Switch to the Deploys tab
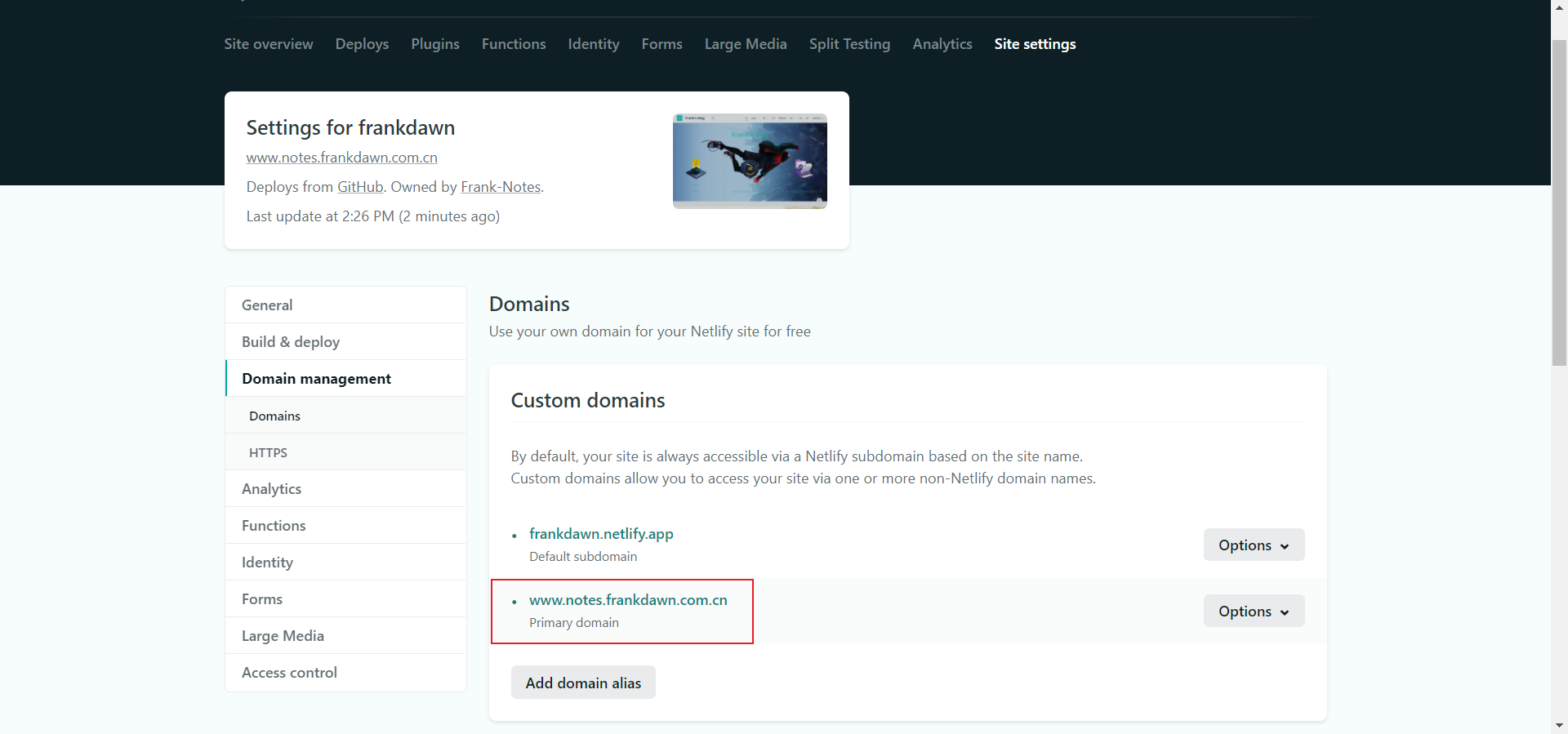Viewport: 1568px width, 734px height. [x=362, y=44]
